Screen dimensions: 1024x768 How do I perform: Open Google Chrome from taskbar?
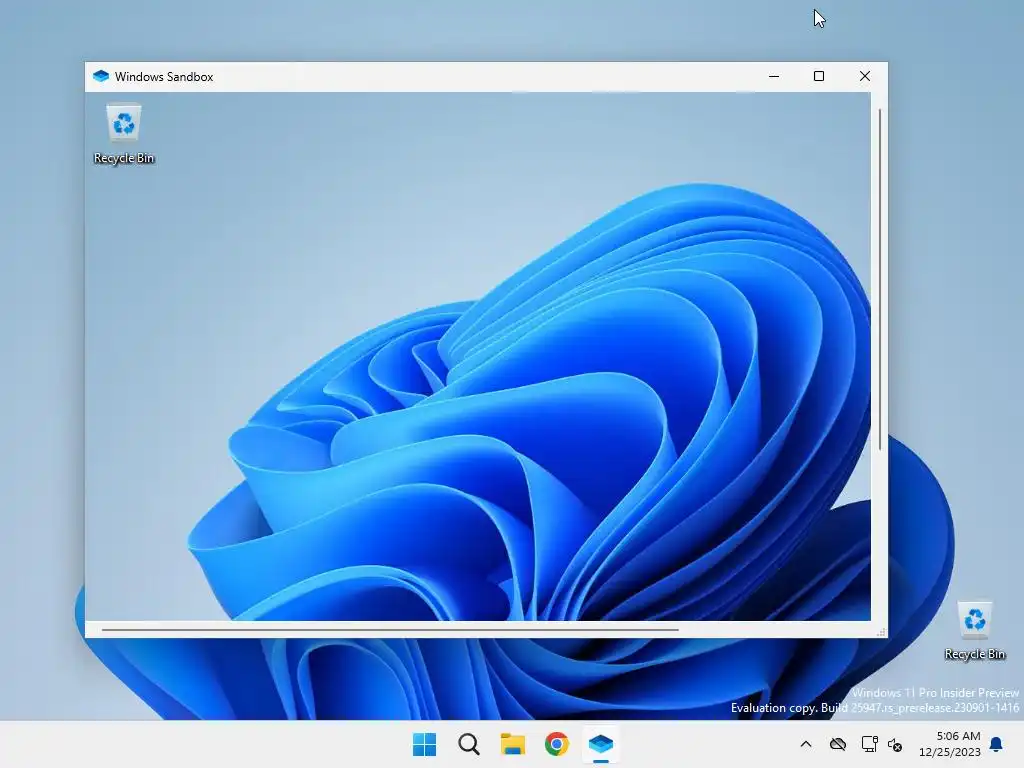coord(556,744)
